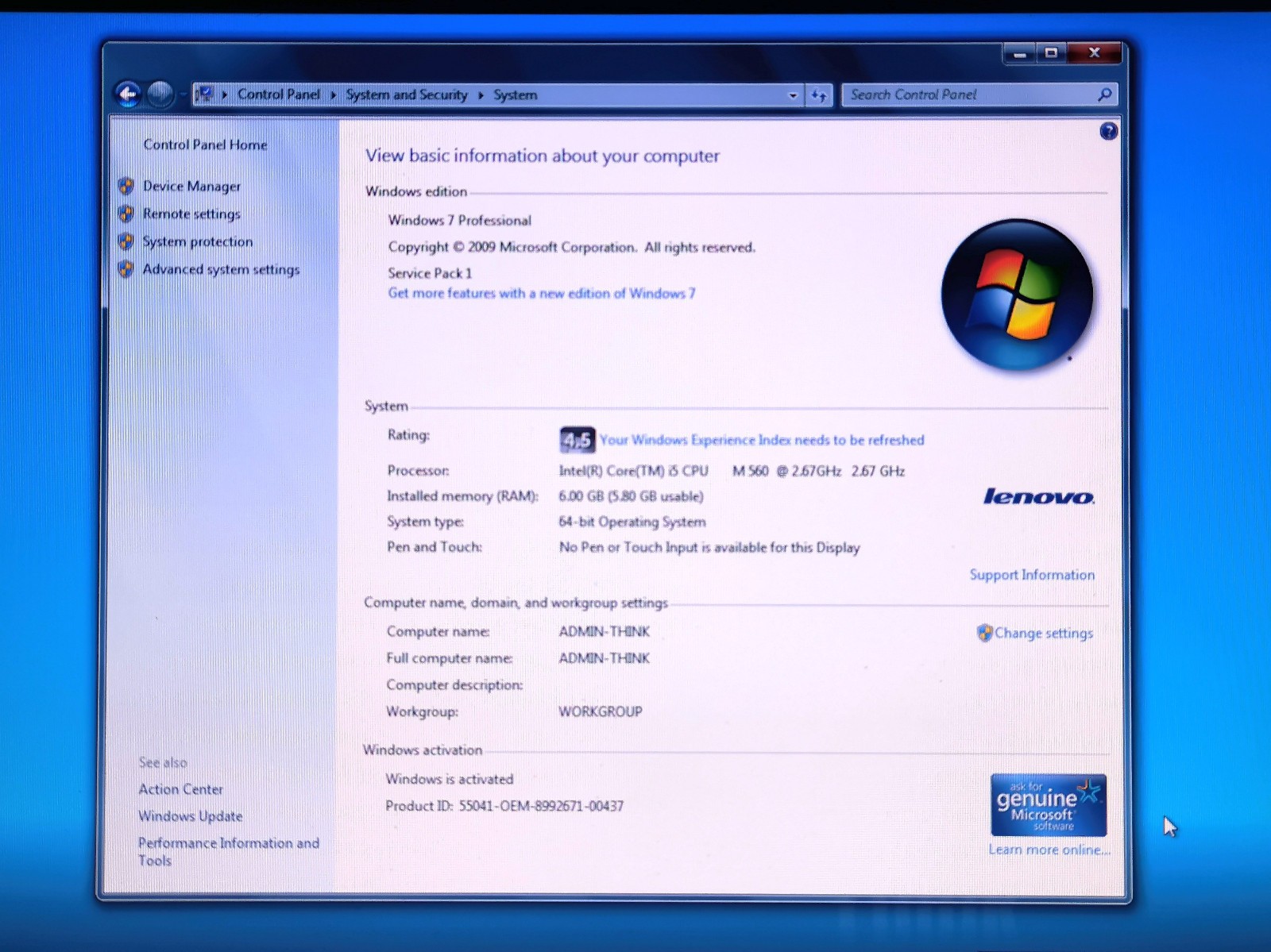Click Learn more online link
The image size is (1271, 952).
click(x=1049, y=850)
